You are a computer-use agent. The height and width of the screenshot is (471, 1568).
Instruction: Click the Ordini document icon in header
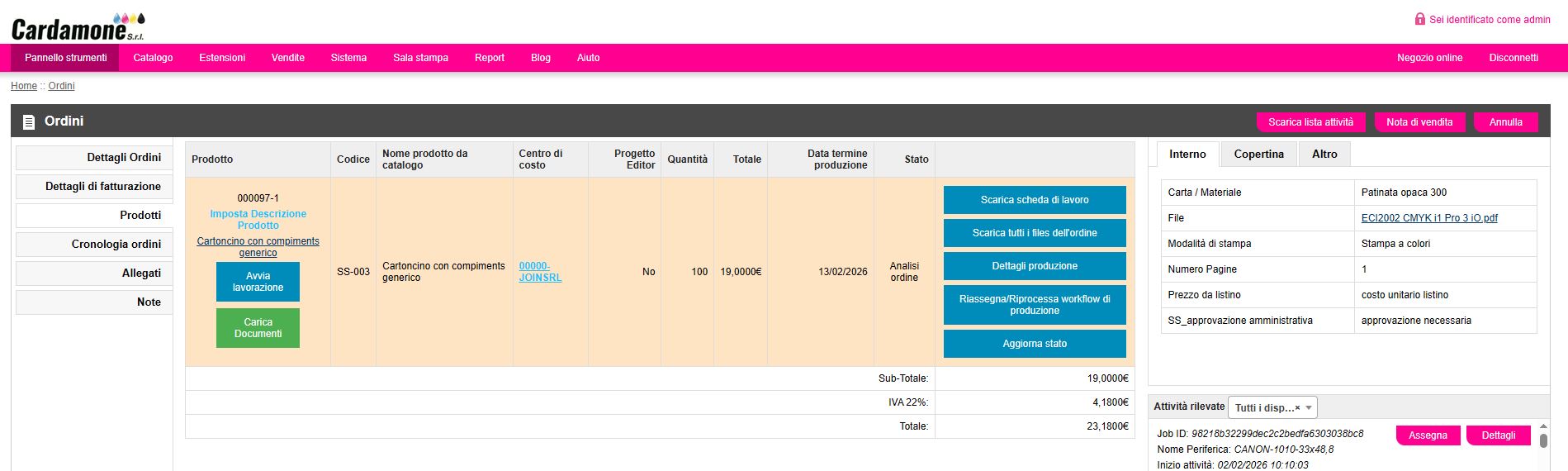[29, 122]
